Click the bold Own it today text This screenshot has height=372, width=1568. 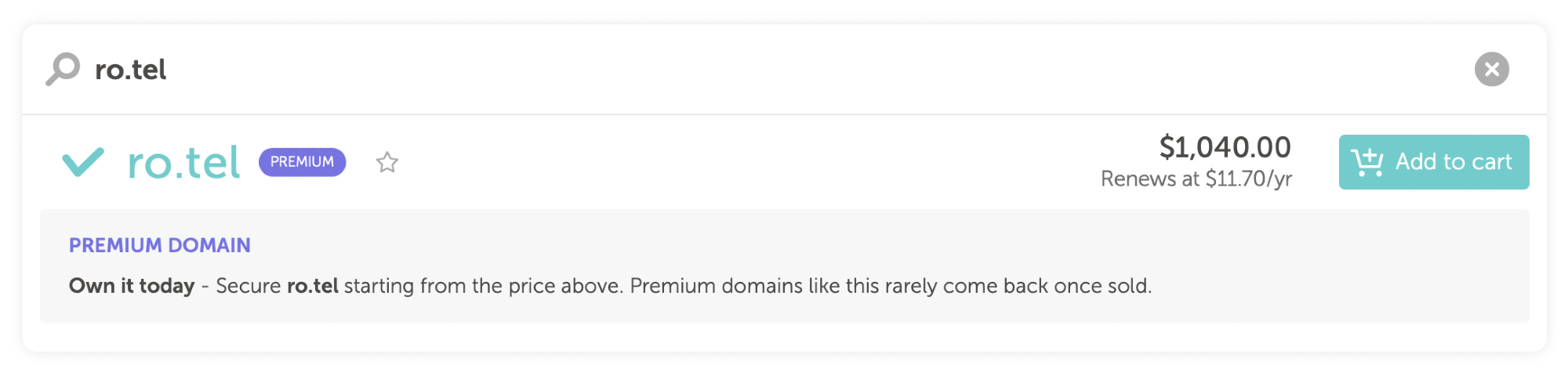coord(132,286)
